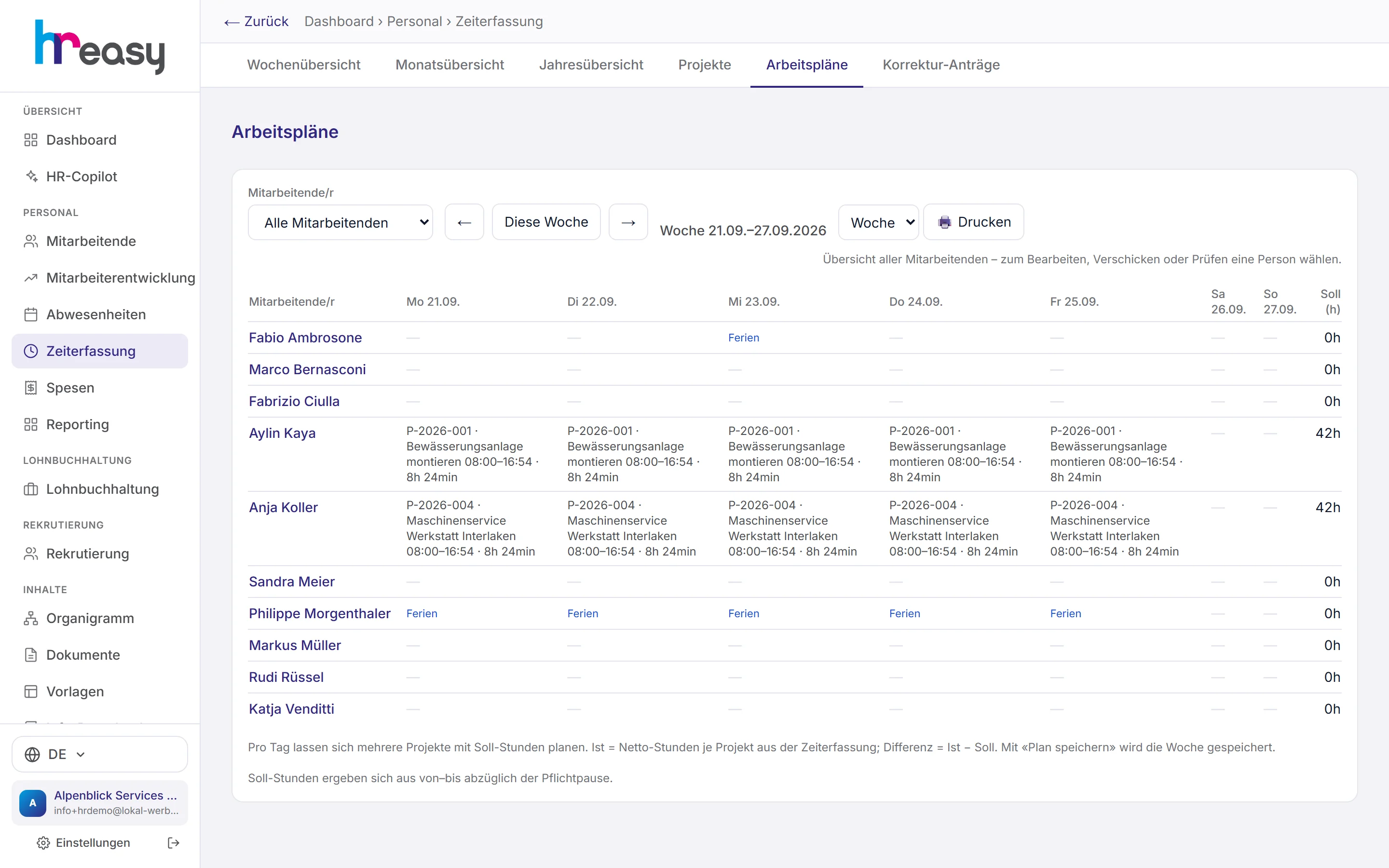Click the Reporting grid icon
The height and width of the screenshot is (868, 1389).
click(31, 424)
